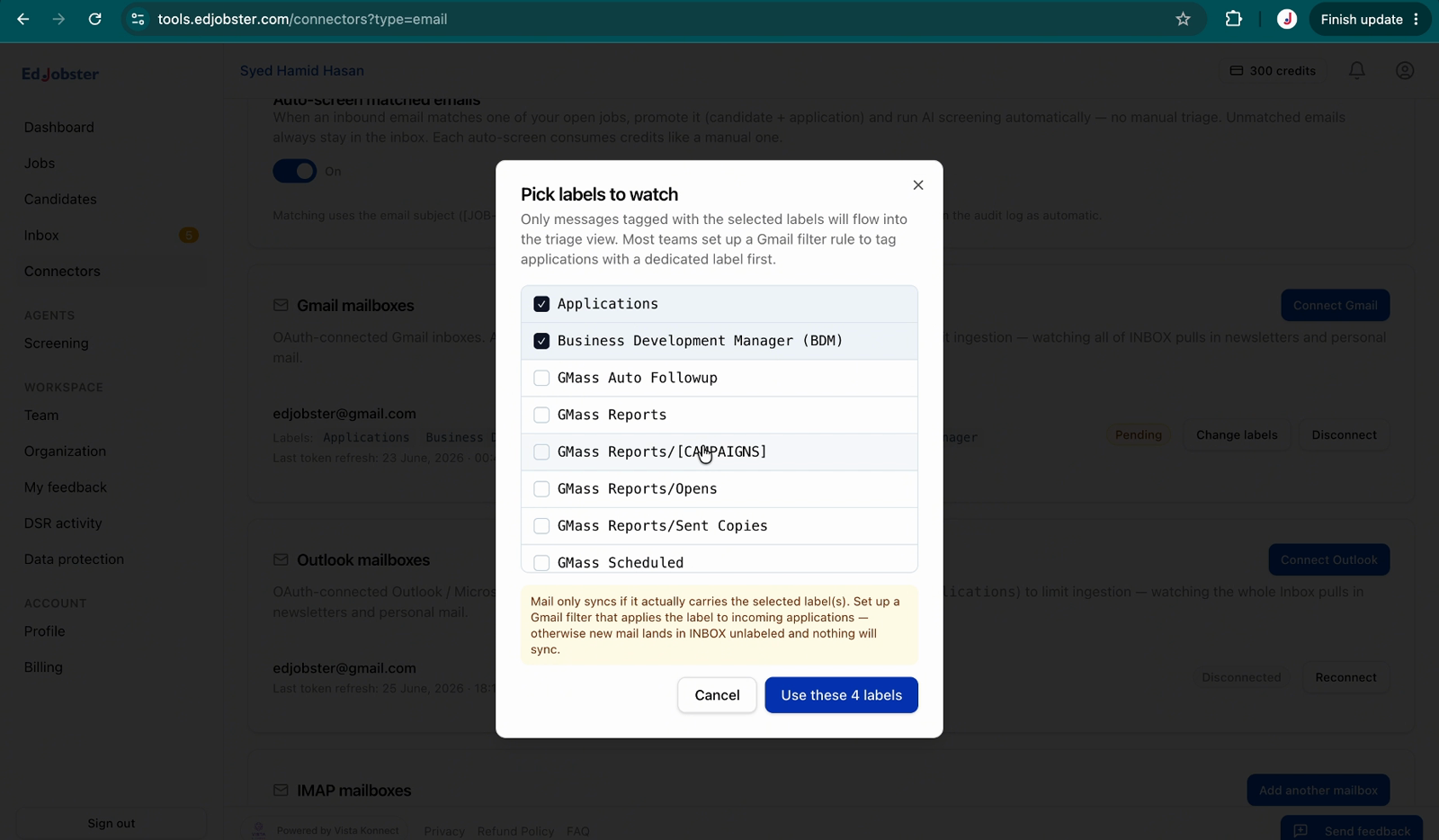View site information icon in address bar

tap(138, 19)
